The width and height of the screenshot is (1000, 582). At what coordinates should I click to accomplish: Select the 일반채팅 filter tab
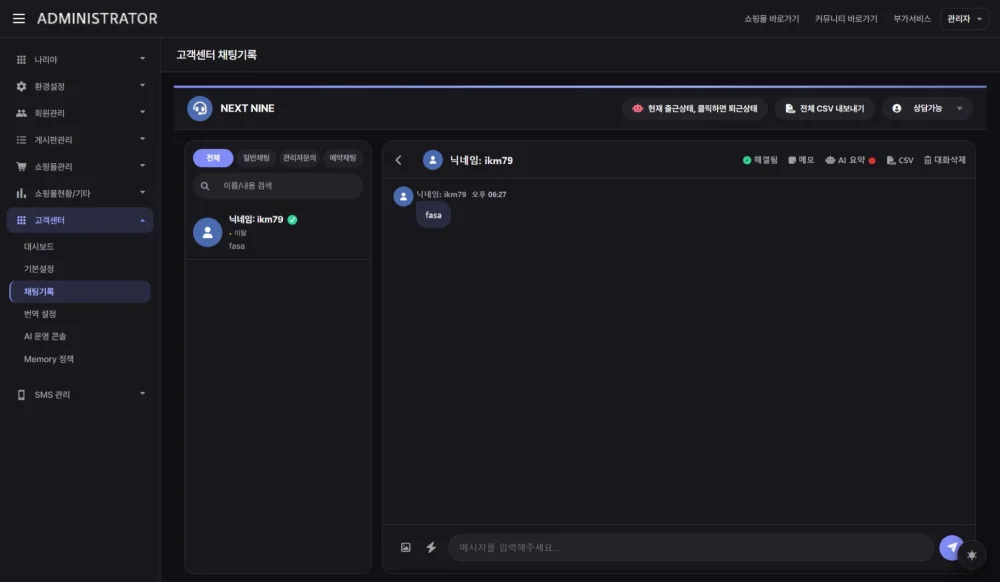[x=256, y=157]
